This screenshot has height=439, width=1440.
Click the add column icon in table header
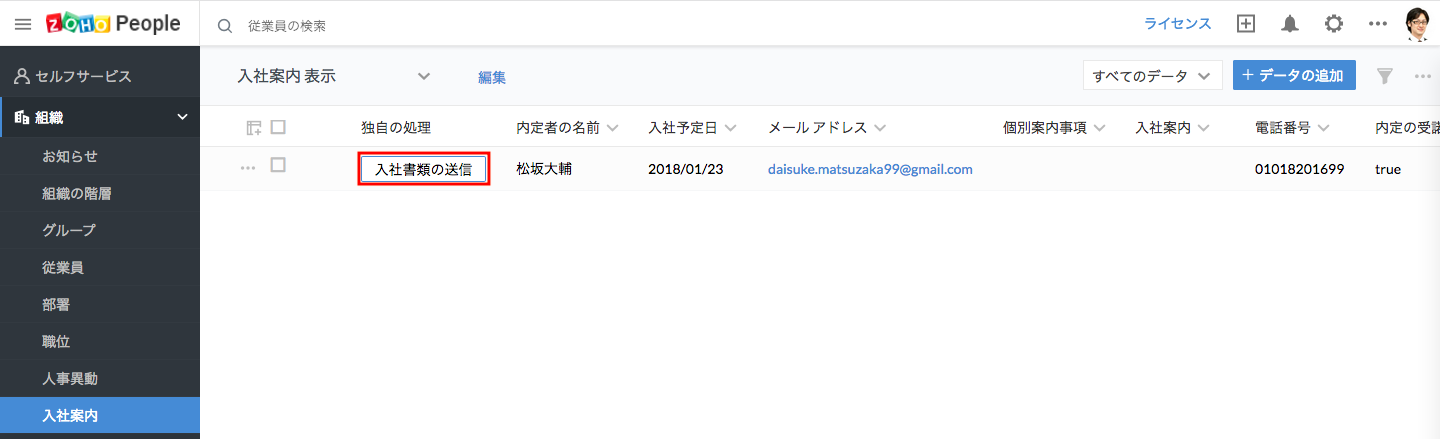[x=254, y=128]
